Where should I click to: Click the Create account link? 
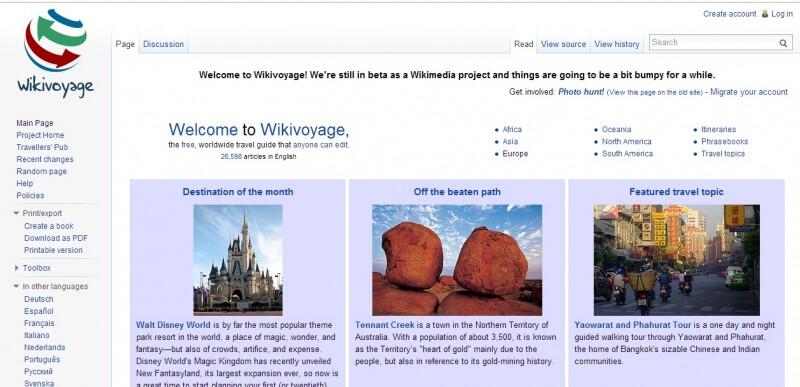point(730,14)
